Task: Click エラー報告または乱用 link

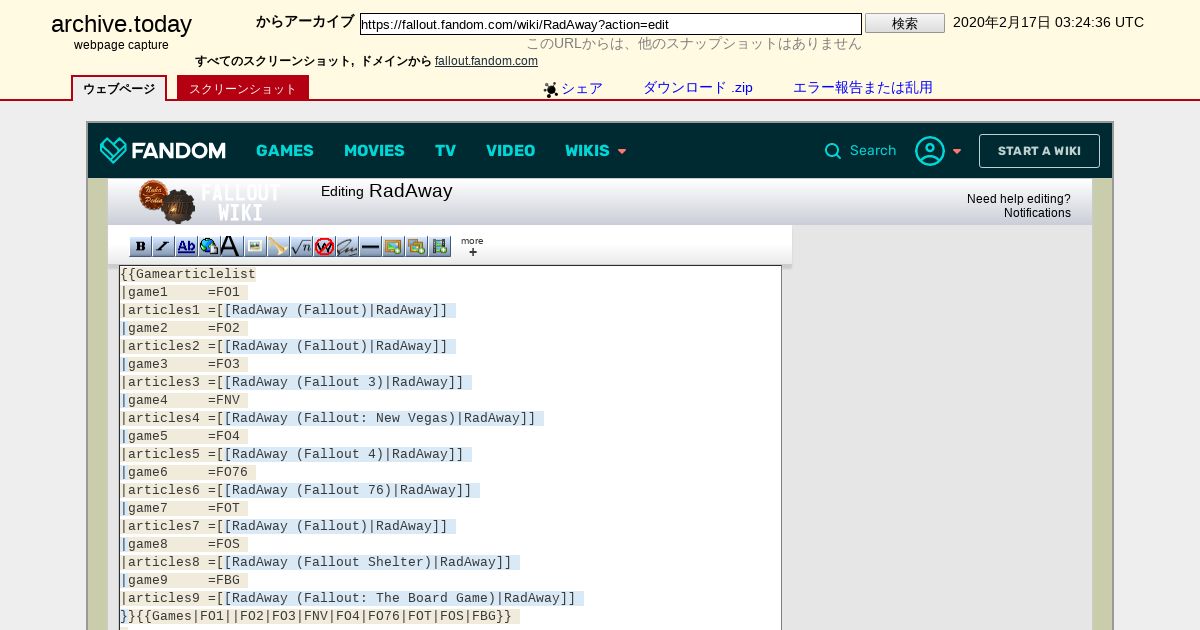Action: (863, 88)
